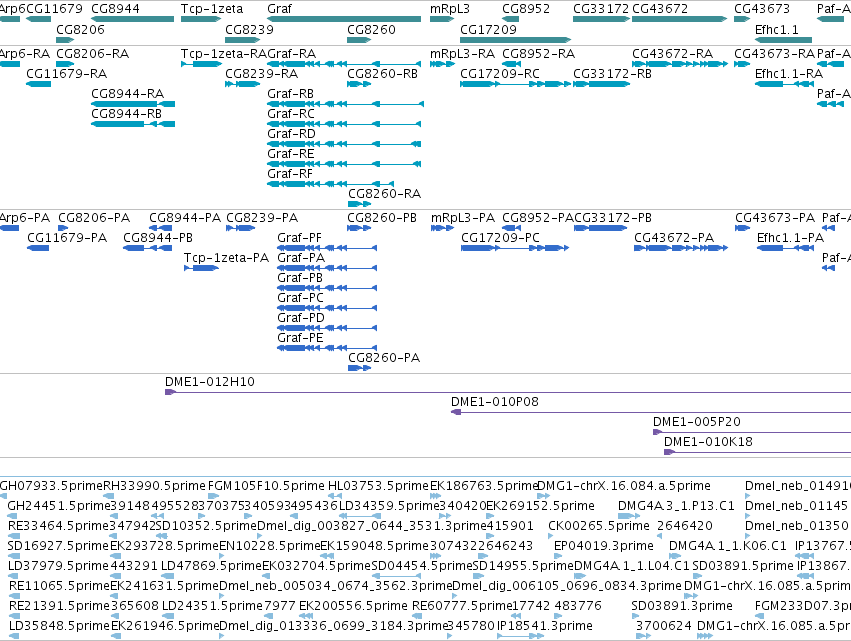
Task: Select the CG8206-PA protein label
Action: (94, 218)
